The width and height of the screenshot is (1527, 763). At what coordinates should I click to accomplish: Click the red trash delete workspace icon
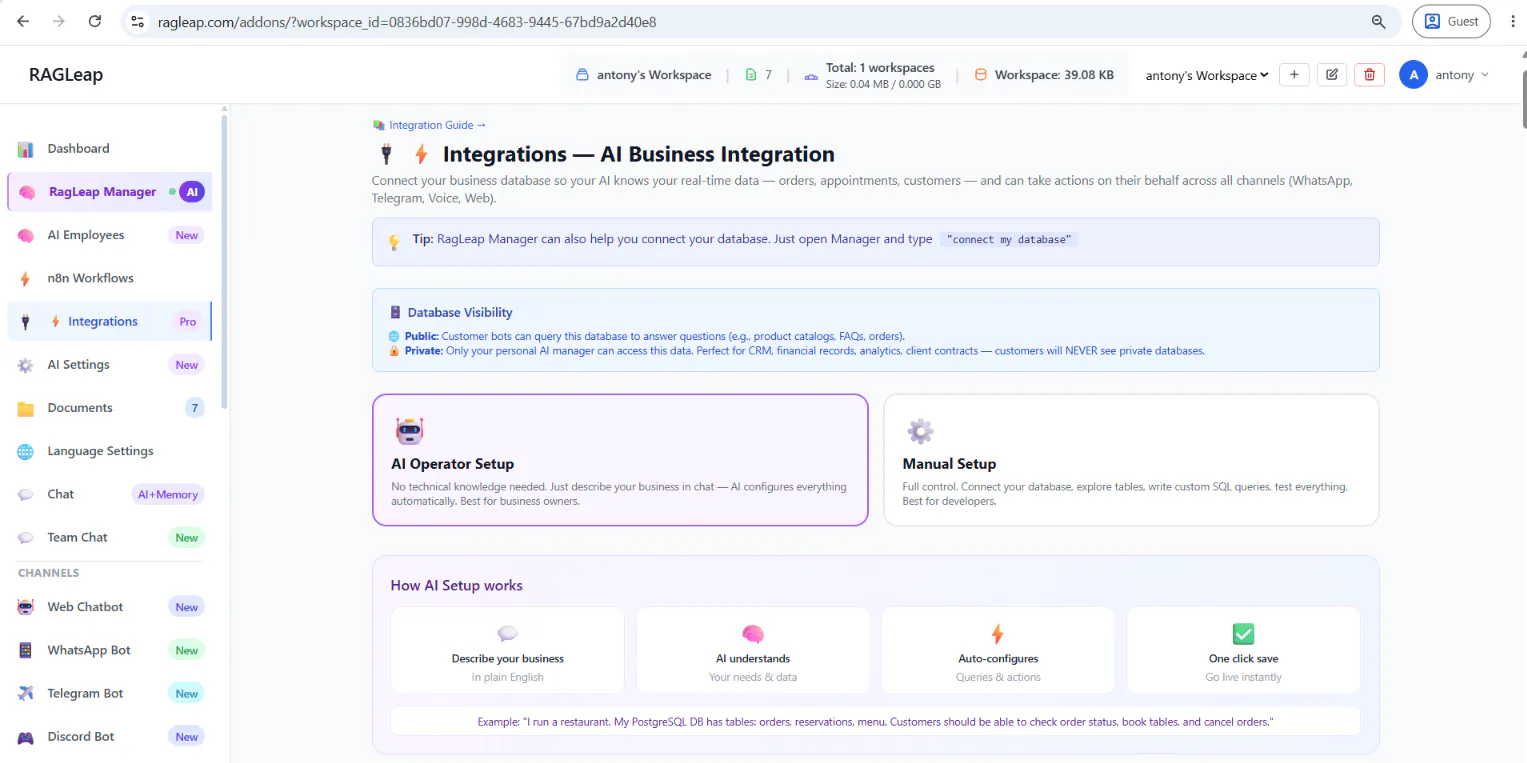tap(1369, 74)
